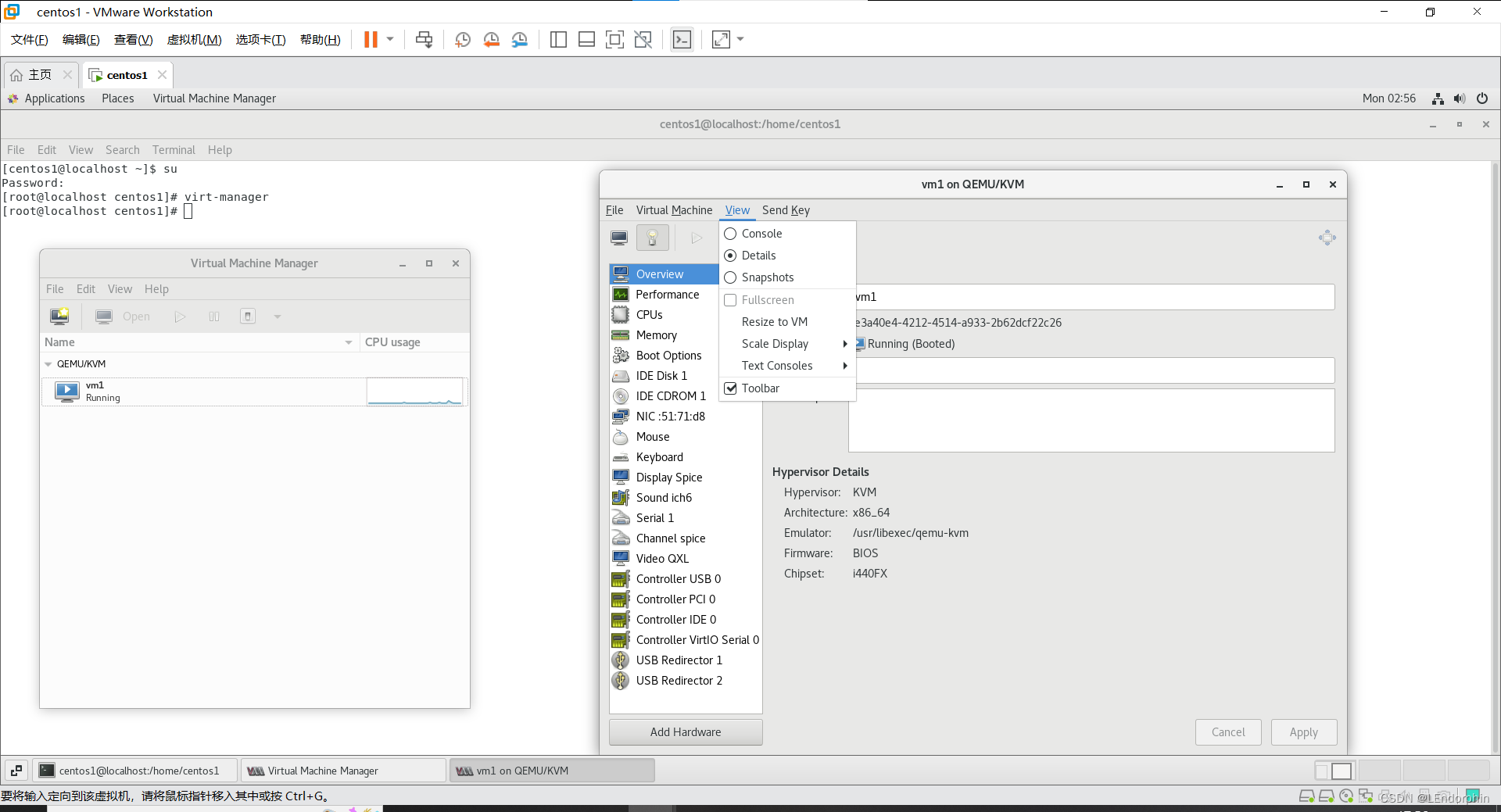
Task: Open VMware stretch guest dropdown arrow
Action: [x=740, y=39]
